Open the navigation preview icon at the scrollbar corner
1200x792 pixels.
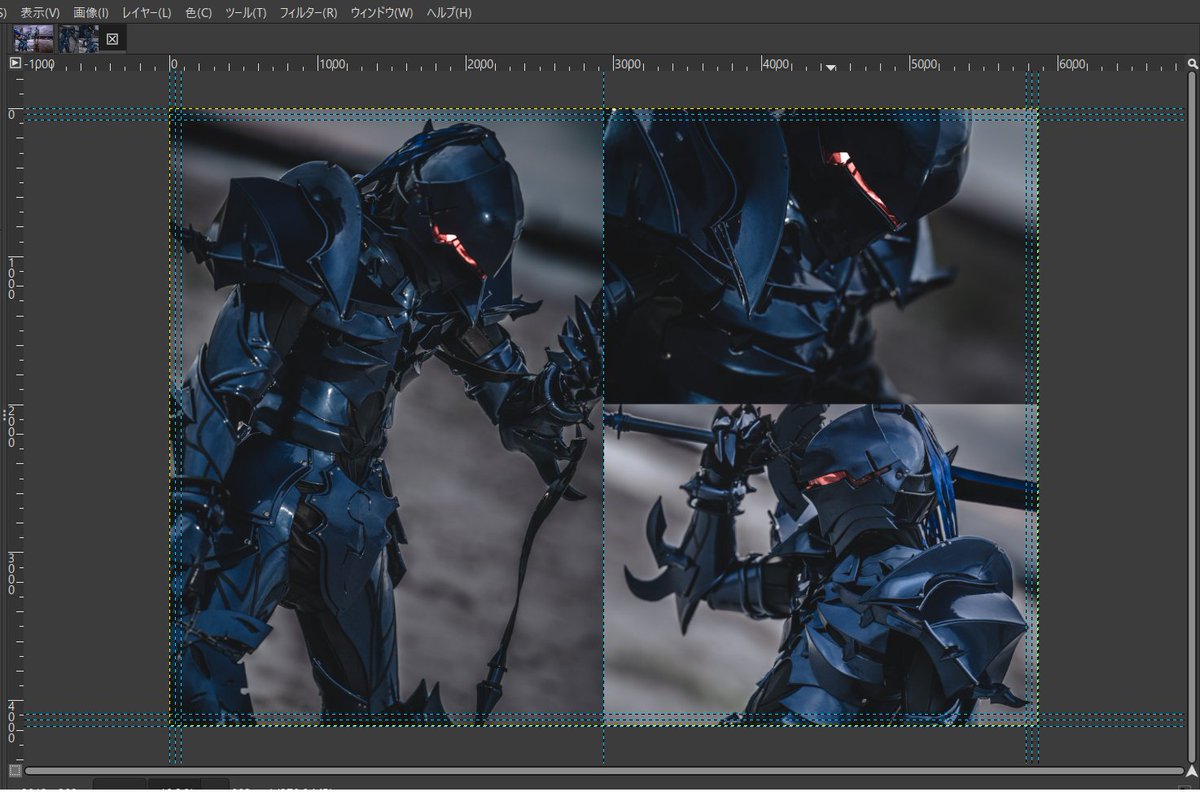[x=1192, y=770]
